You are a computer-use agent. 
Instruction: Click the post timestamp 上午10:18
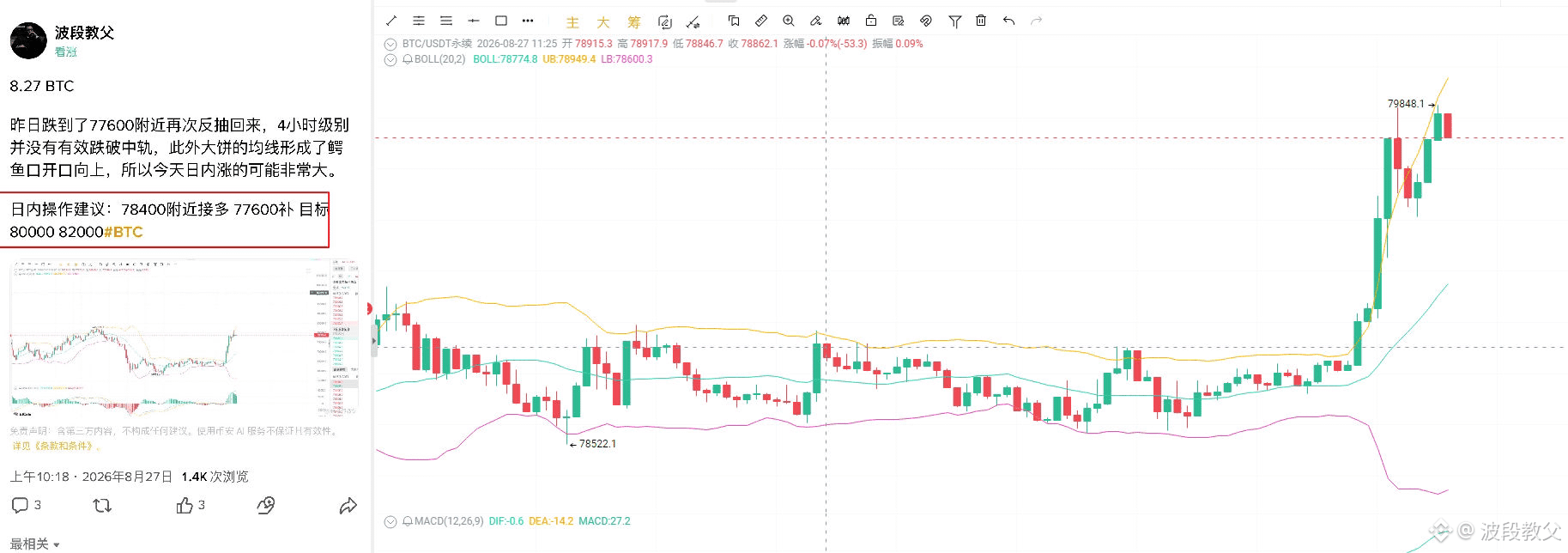(39, 477)
